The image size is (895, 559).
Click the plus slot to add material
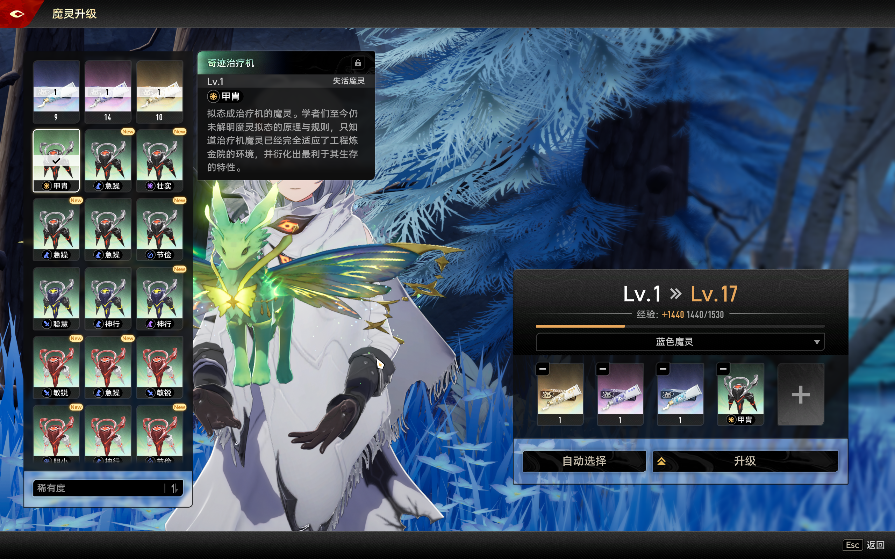(x=800, y=394)
